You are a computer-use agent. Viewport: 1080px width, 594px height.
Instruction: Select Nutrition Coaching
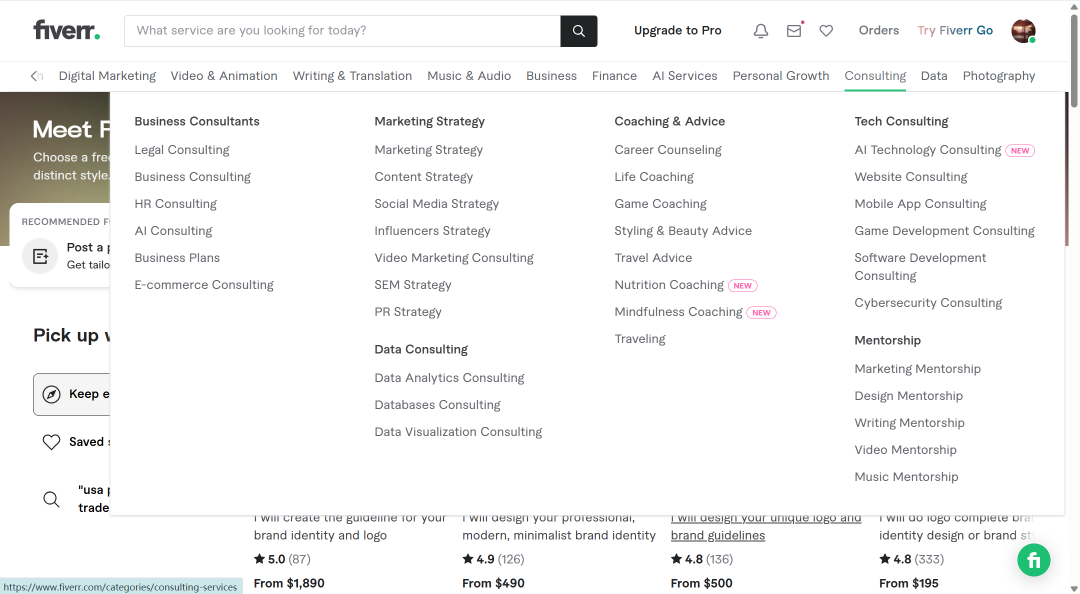click(669, 285)
